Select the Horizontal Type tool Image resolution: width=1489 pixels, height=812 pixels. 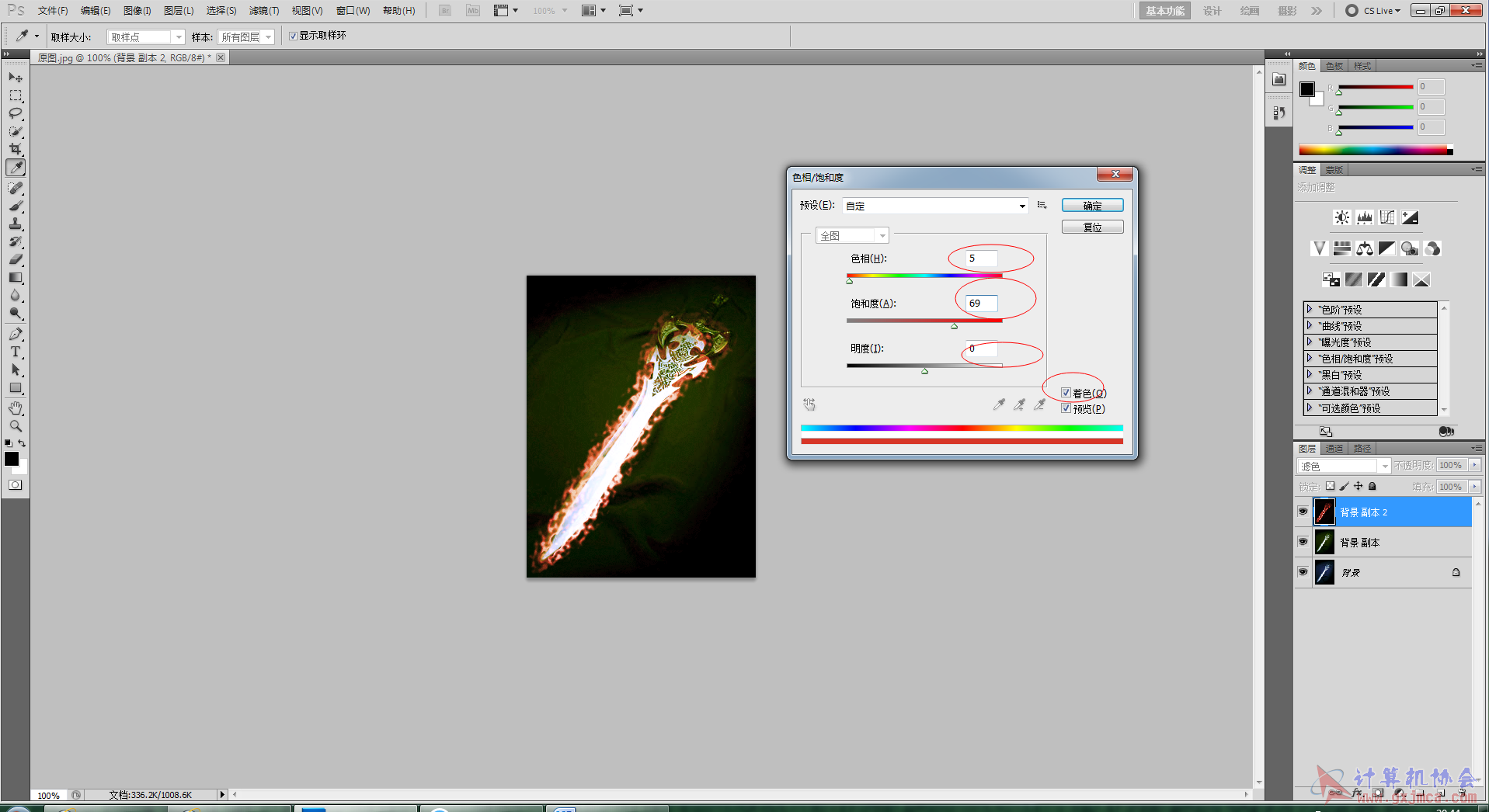[16, 352]
